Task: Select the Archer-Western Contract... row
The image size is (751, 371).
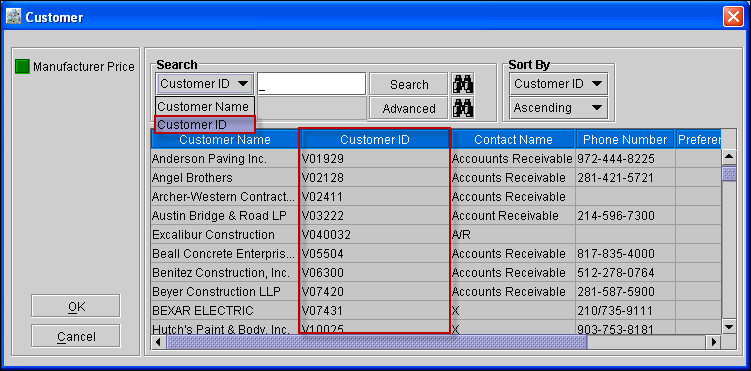Action: tap(436, 197)
